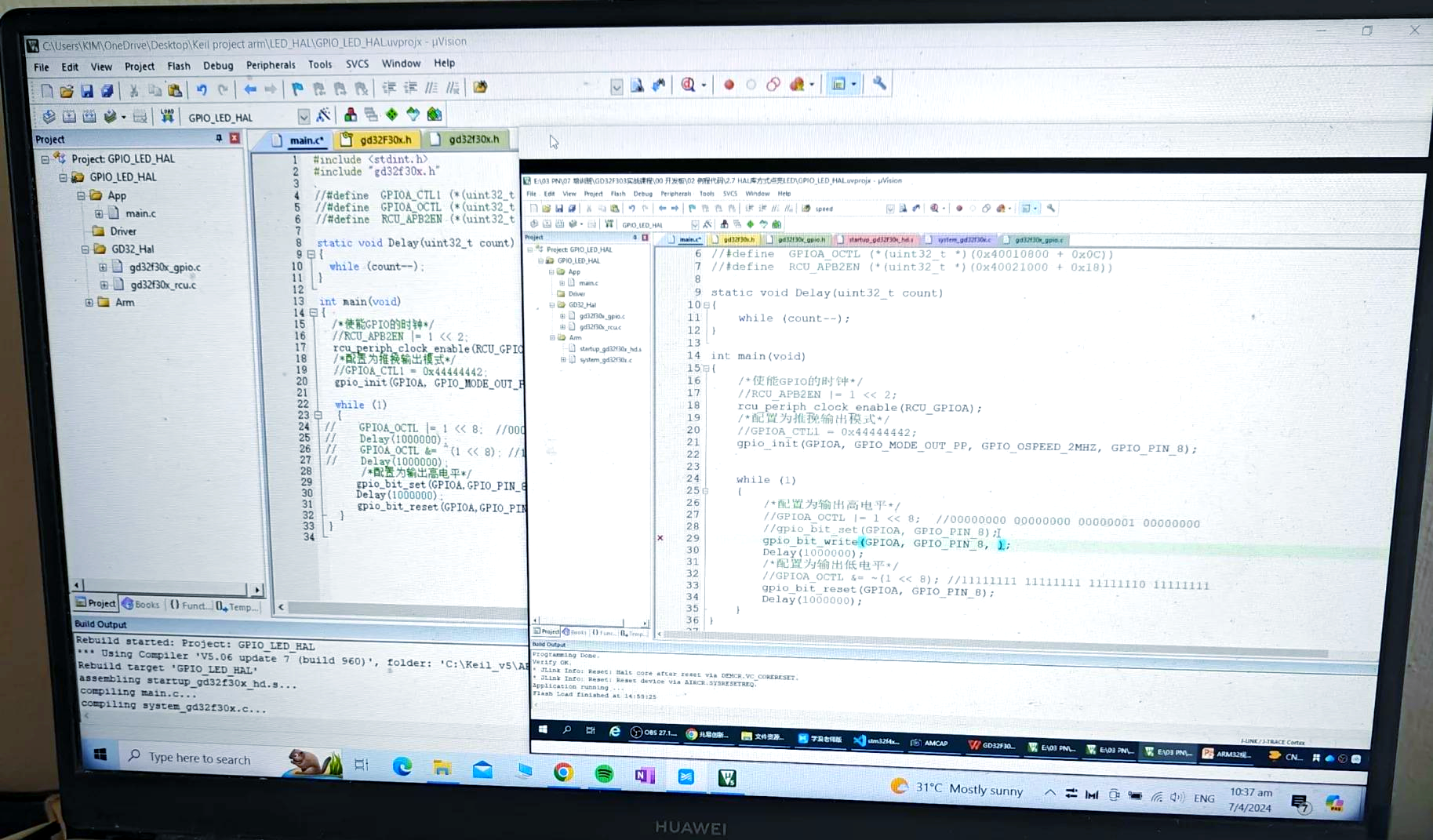Open Spotify from the Windows taskbar
The height and width of the screenshot is (840, 1433).
coord(604,774)
